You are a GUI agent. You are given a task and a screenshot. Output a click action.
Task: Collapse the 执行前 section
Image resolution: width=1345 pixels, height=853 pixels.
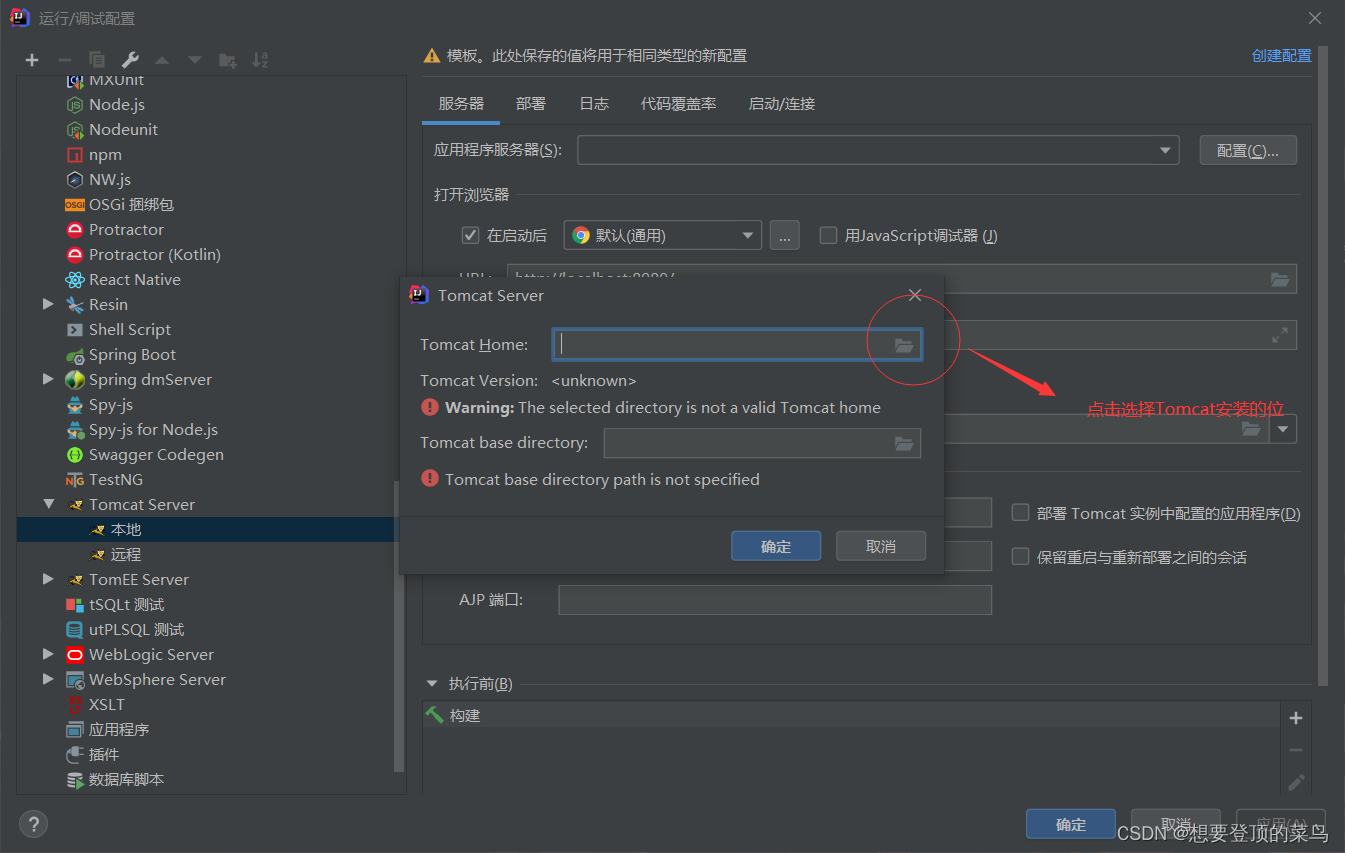(432, 684)
